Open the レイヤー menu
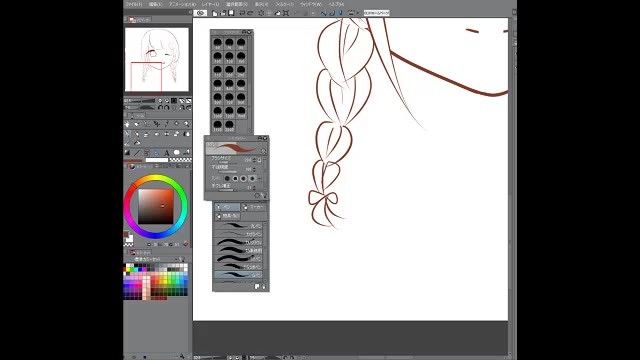 pyautogui.click(x=210, y=4)
